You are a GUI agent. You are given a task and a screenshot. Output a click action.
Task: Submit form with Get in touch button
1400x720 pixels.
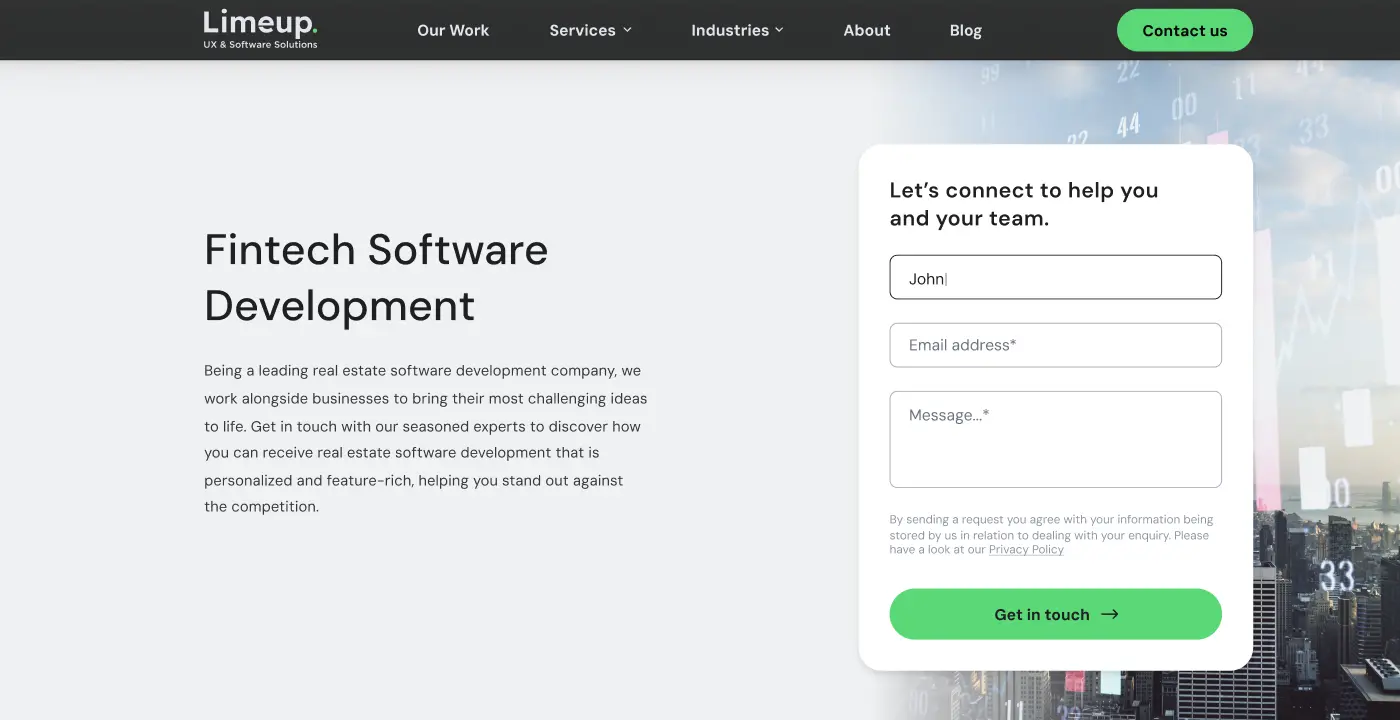(x=1040, y=614)
